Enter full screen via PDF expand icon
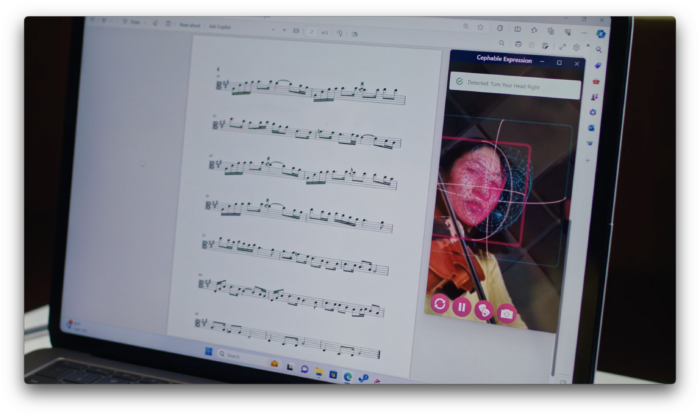700x416 pixels. (562, 46)
